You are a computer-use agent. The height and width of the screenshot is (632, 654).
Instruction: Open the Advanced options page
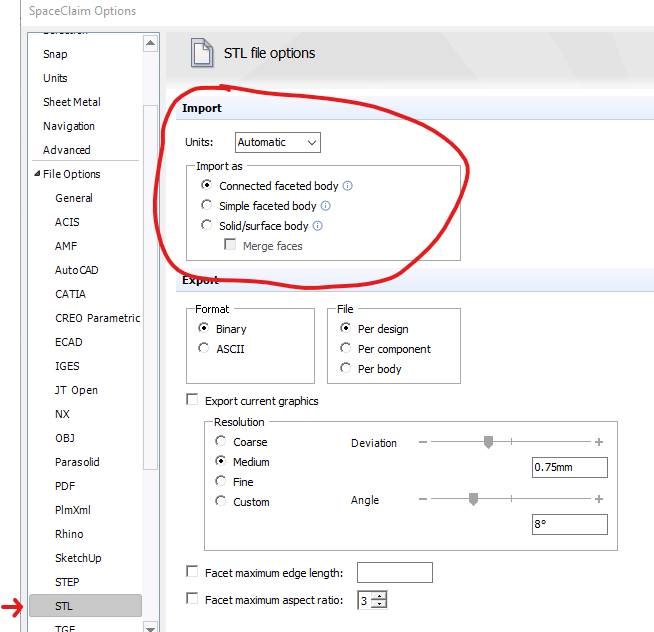click(67, 150)
